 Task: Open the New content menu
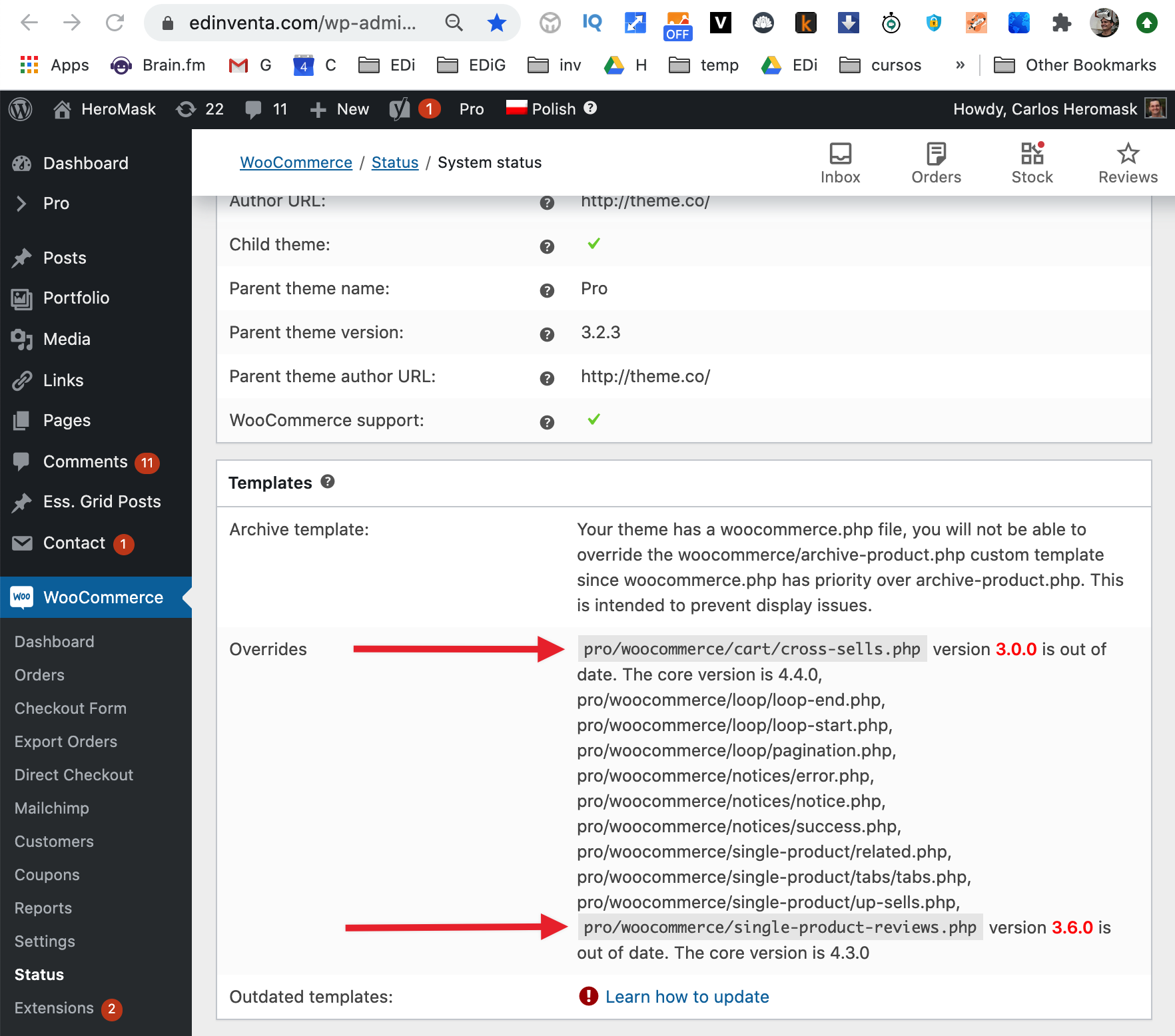click(340, 109)
